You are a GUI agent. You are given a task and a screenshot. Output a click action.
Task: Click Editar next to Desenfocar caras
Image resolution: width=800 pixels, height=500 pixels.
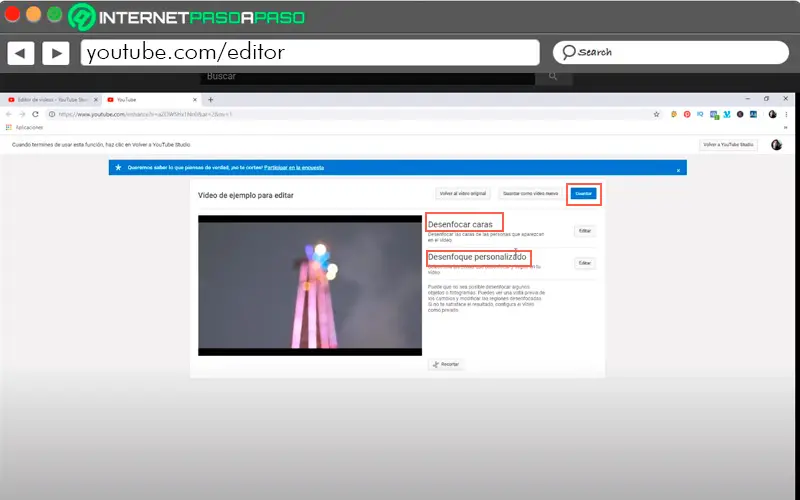coord(585,231)
